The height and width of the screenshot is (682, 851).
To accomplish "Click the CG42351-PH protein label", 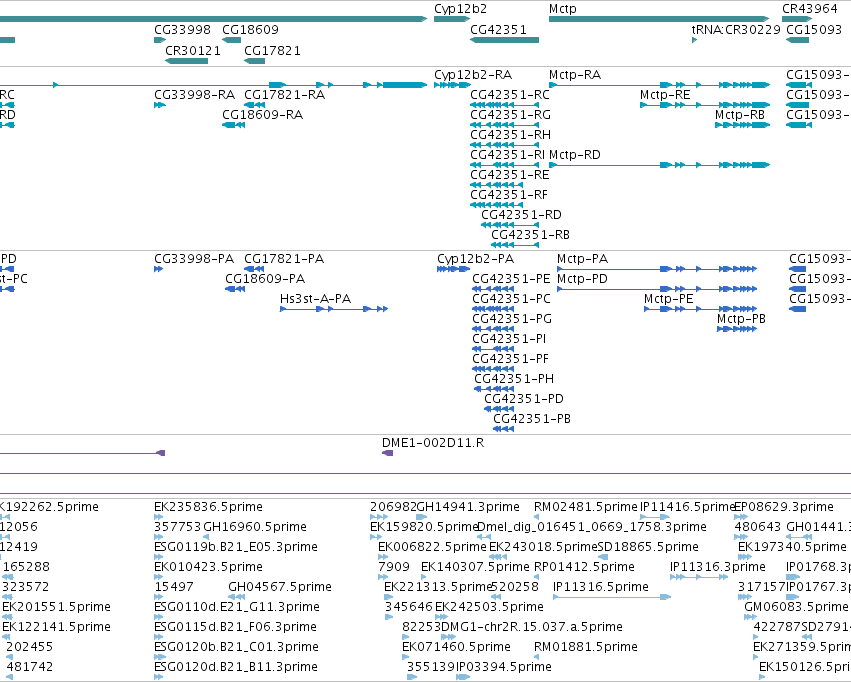I will pos(514,380).
